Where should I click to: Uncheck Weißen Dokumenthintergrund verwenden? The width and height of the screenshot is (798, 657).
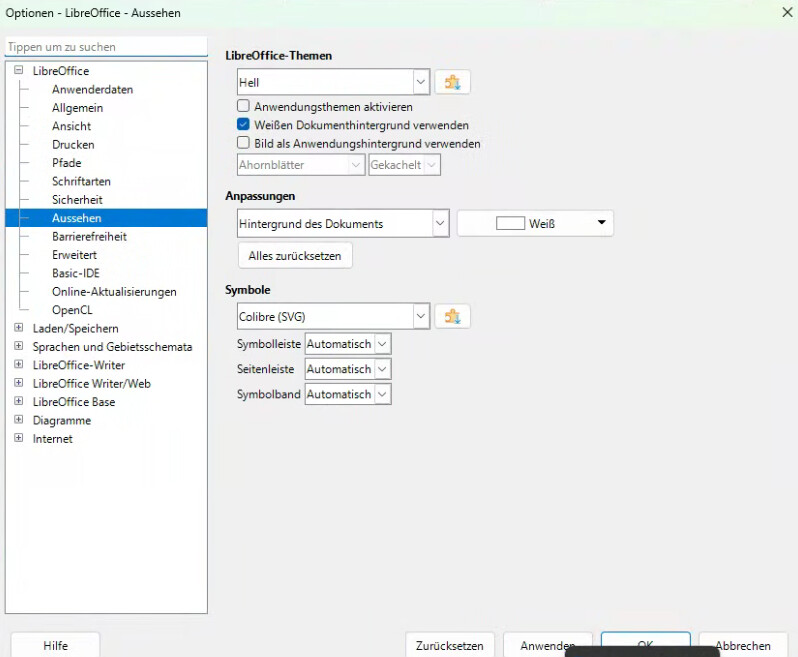243,125
